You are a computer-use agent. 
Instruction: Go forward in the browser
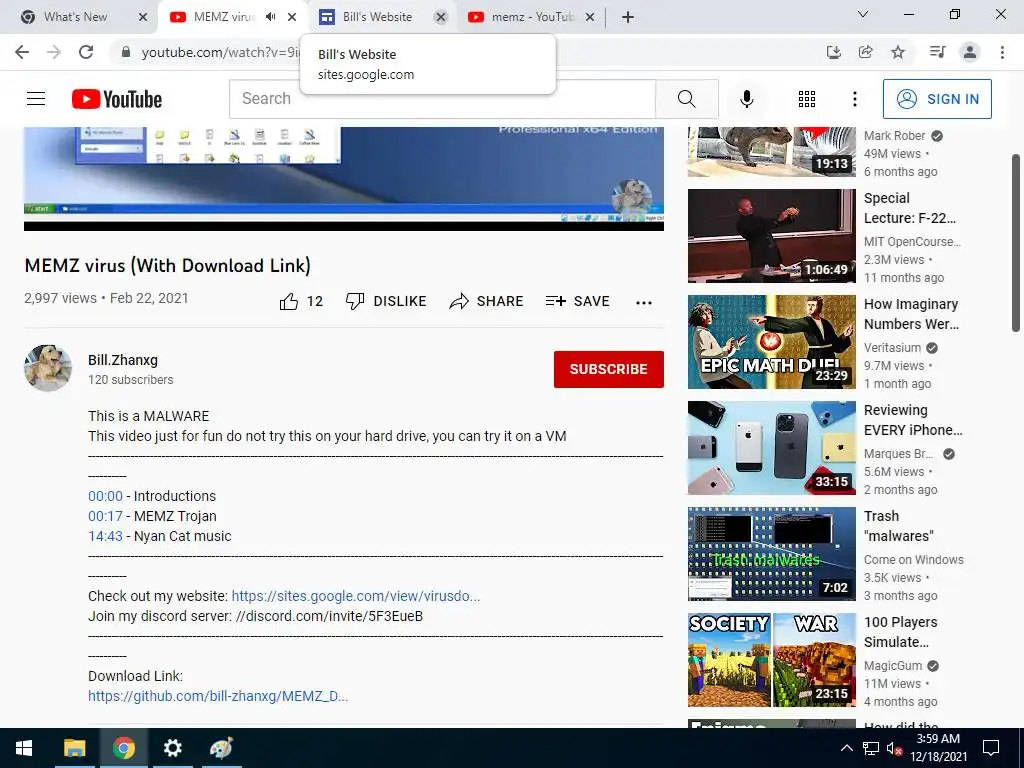click(54, 52)
